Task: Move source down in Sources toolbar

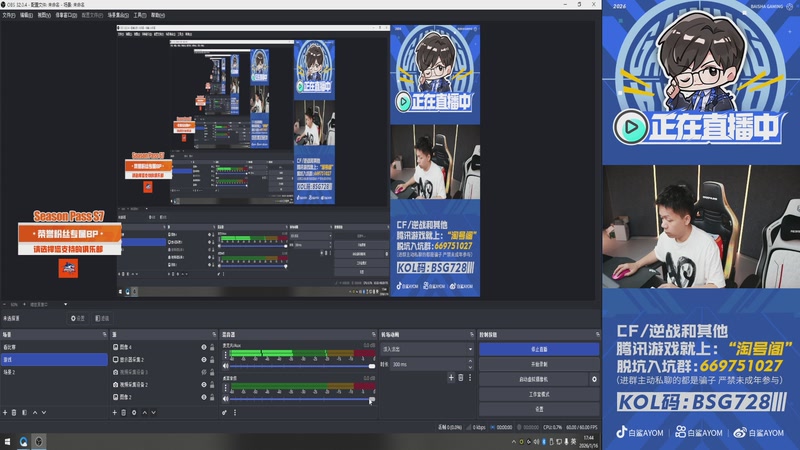Action: [154, 412]
